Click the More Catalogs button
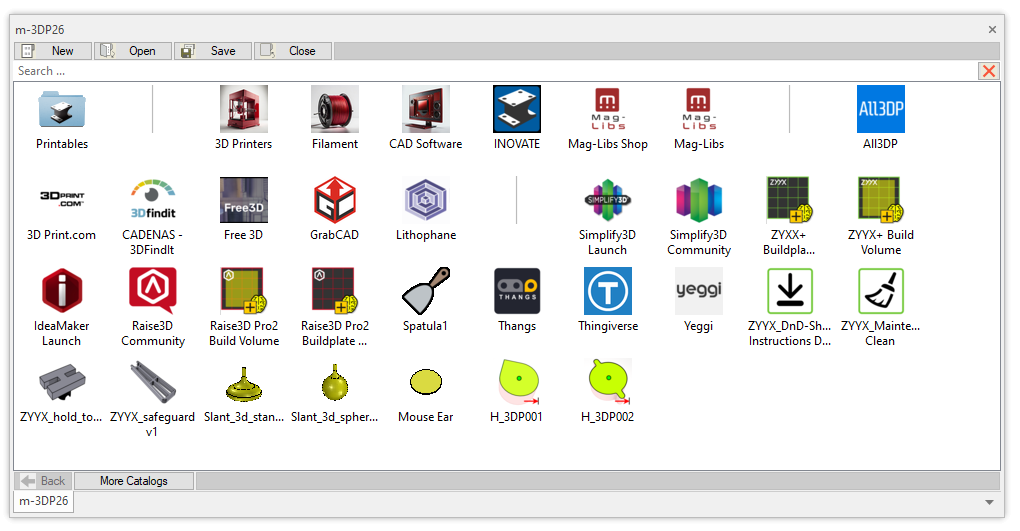Image resolution: width=1020 pixels, height=531 pixels. [134, 481]
